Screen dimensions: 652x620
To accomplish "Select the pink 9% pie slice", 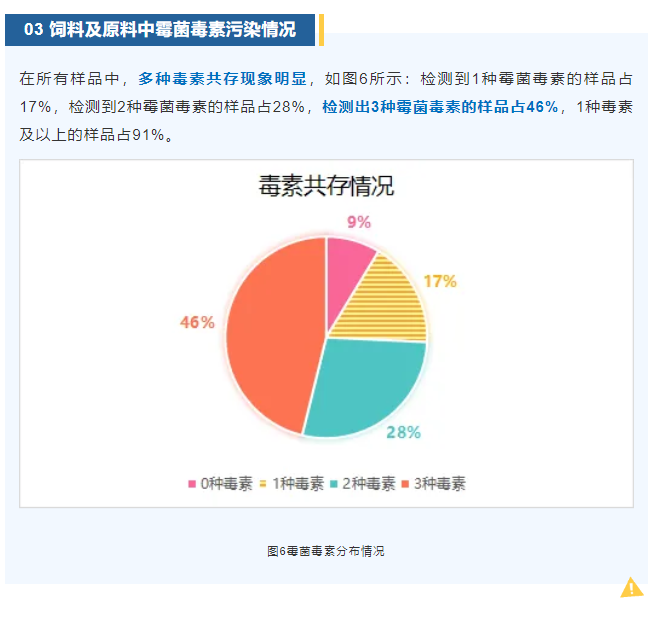I will click(345, 272).
